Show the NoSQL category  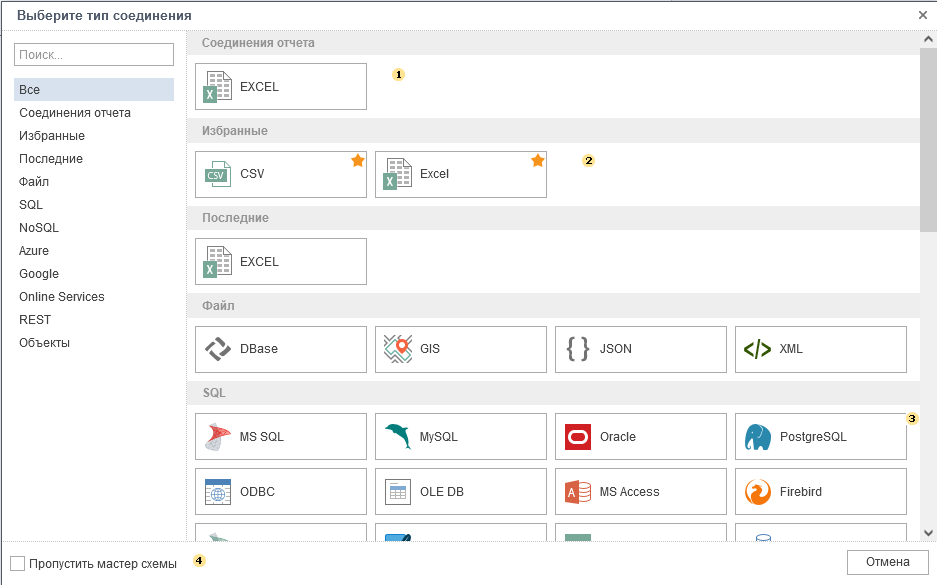39,228
